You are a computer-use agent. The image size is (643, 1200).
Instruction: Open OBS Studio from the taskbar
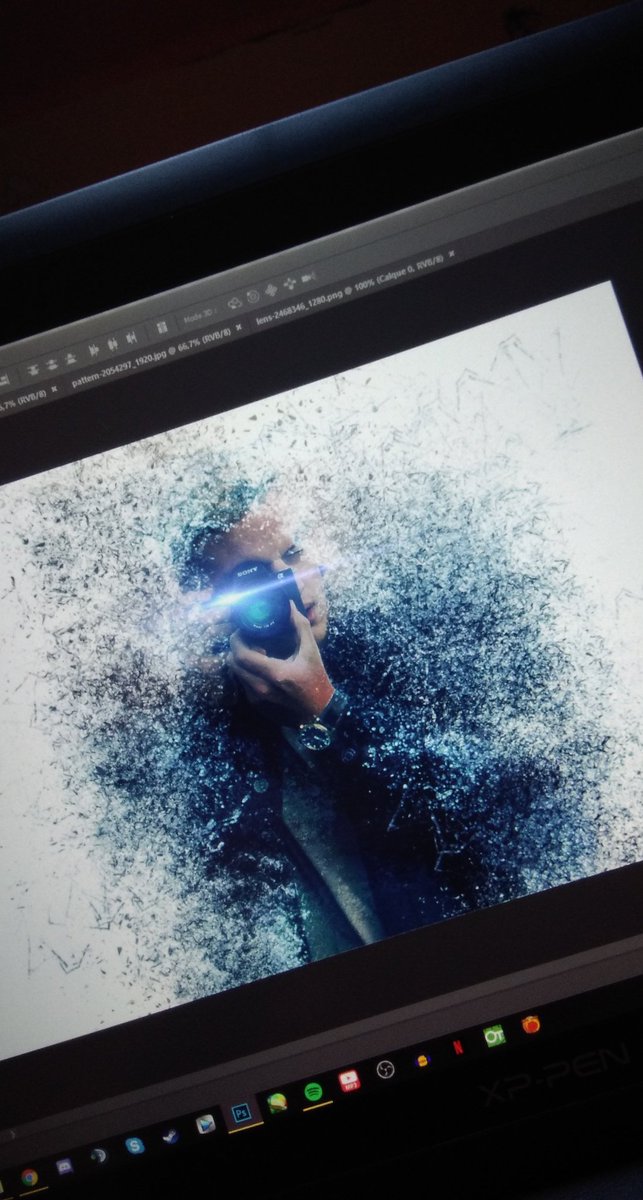click(x=385, y=1069)
